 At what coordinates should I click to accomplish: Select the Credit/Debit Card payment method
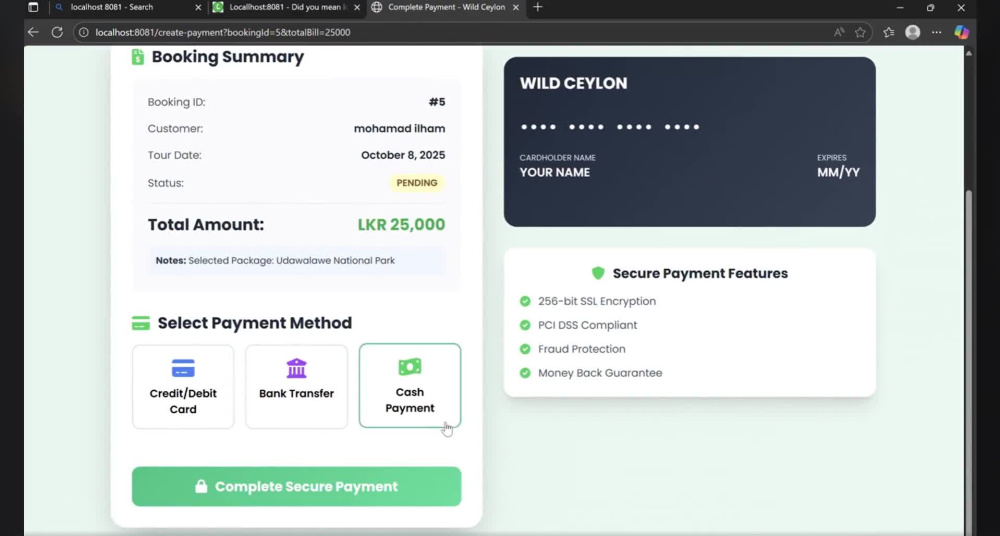pos(183,387)
